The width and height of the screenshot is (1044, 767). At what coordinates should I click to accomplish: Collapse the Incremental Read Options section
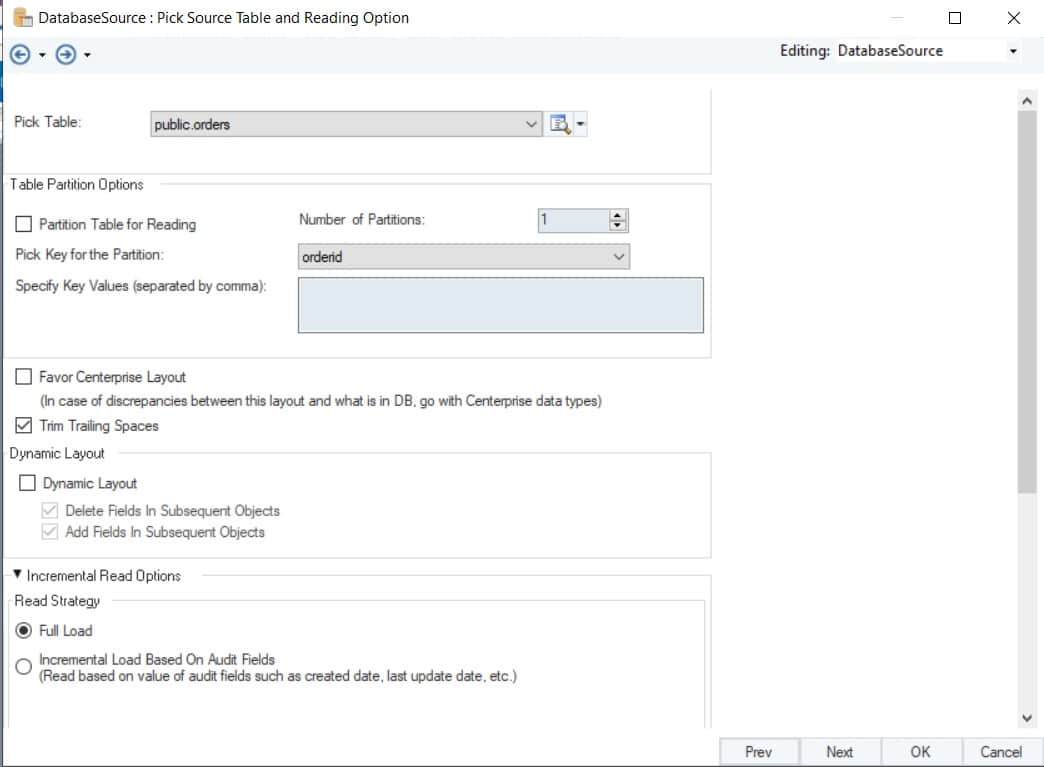click(x=15, y=575)
